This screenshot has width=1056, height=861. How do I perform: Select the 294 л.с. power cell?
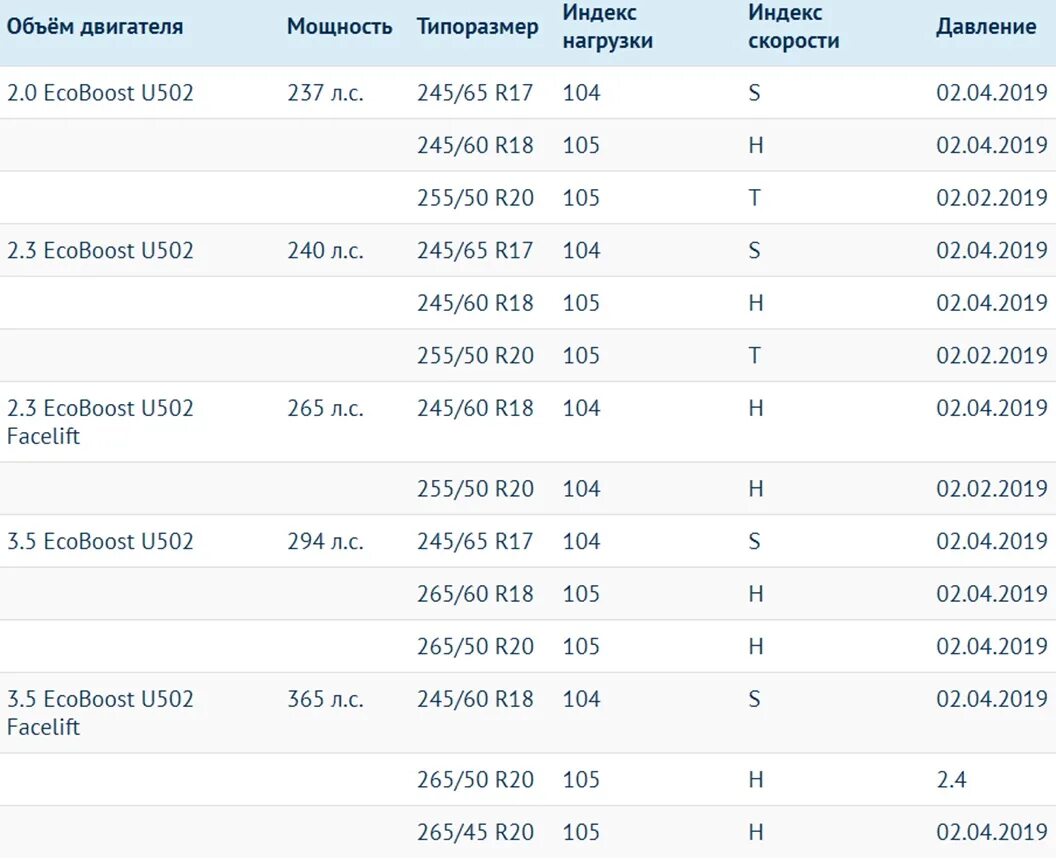(325, 541)
